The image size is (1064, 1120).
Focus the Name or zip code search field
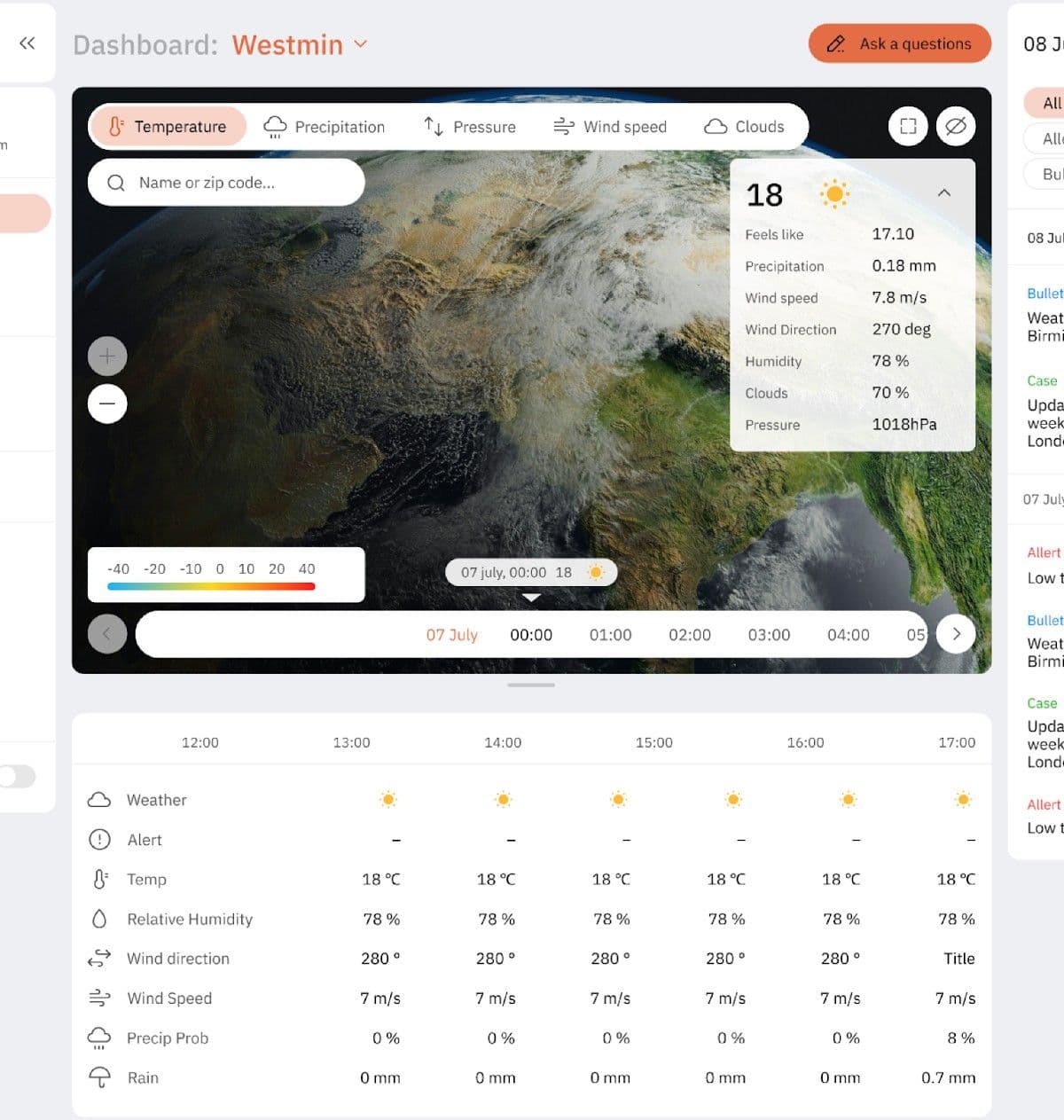[226, 183]
